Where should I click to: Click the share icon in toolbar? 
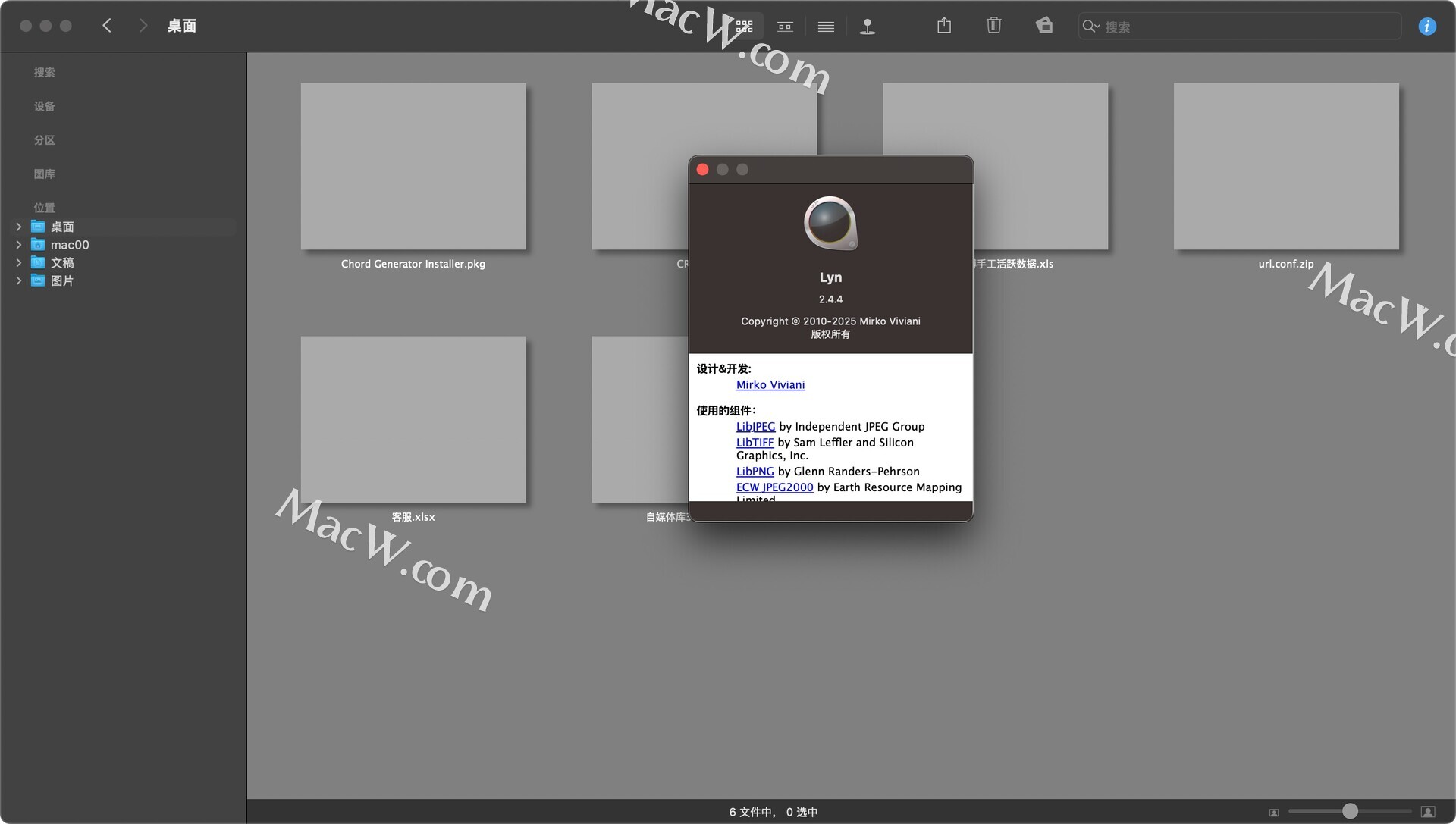tap(944, 26)
